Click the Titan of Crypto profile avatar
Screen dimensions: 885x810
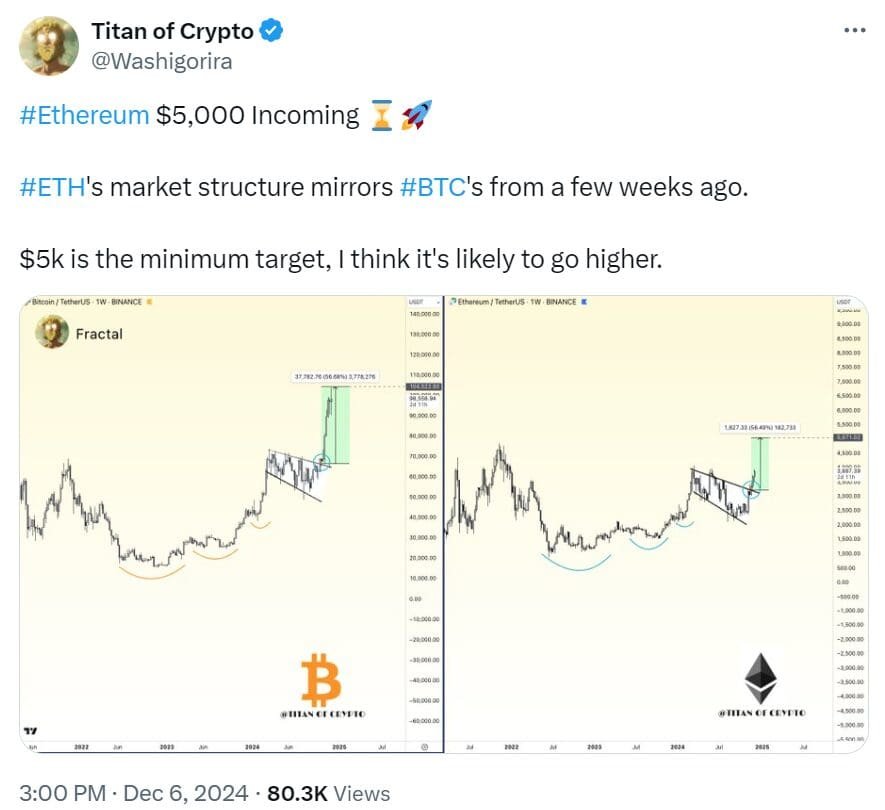click(47, 45)
